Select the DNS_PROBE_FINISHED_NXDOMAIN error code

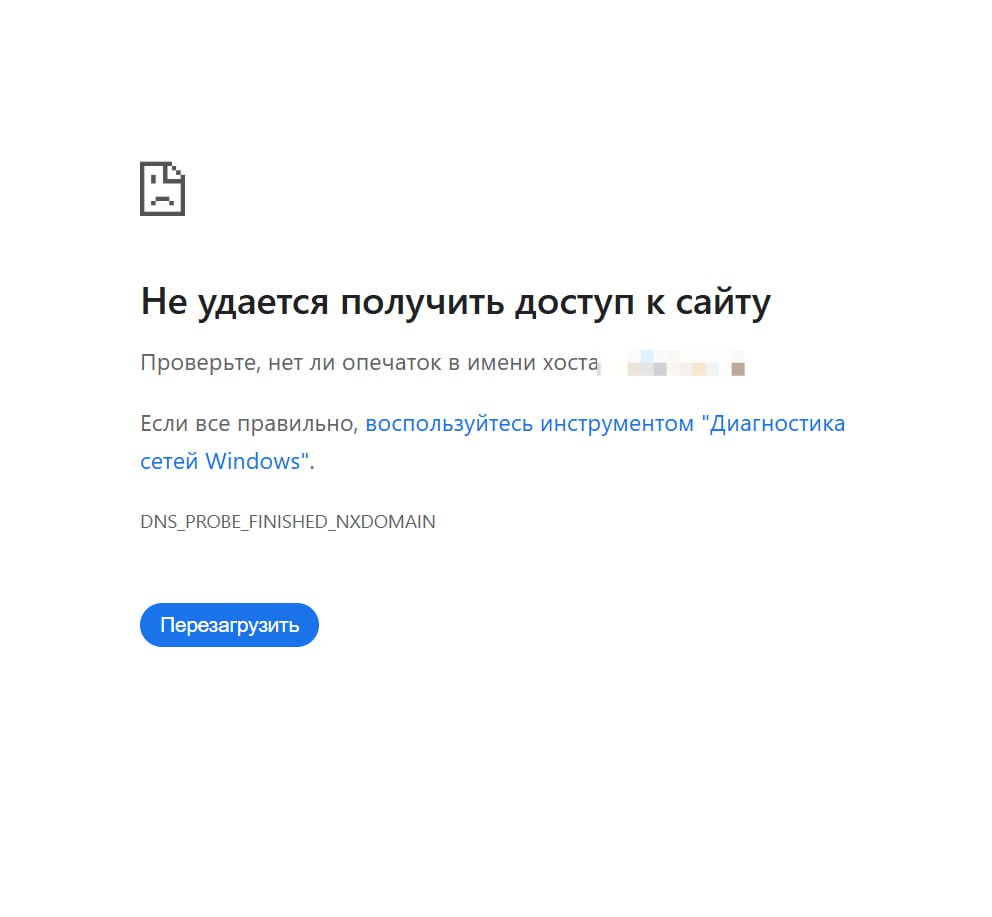pos(288,521)
